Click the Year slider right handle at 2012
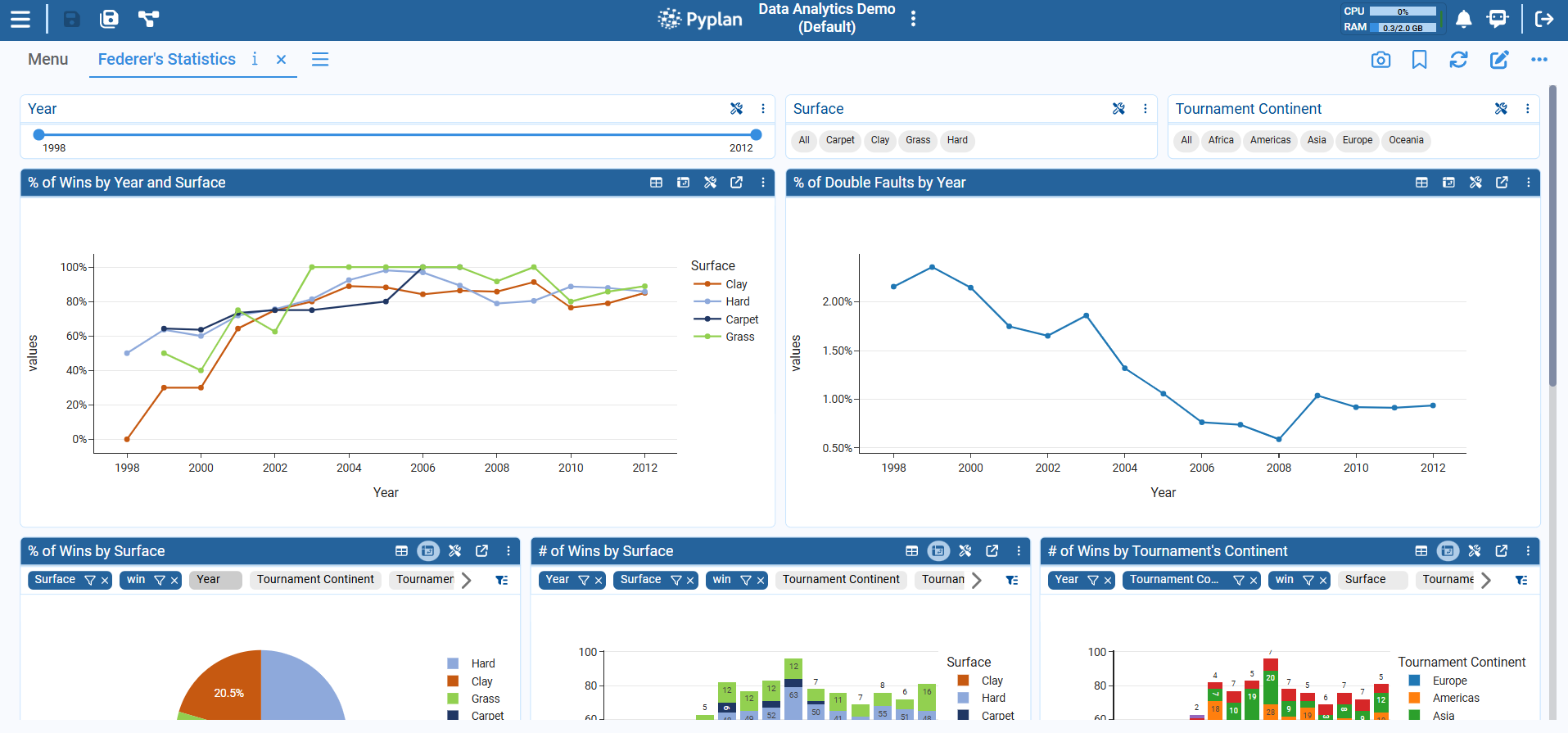 pyautogui.click(x=756, y=135)
